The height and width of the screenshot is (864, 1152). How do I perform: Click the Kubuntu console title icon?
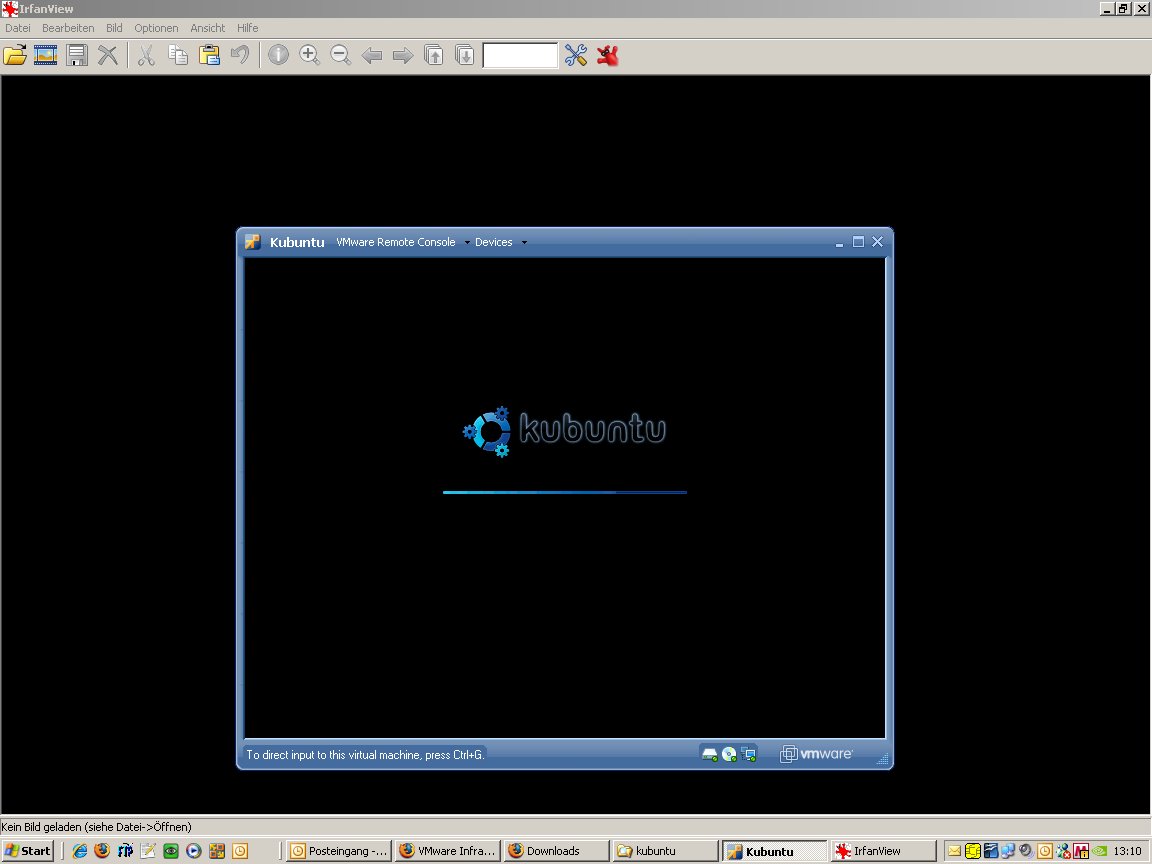coord(253,242)
